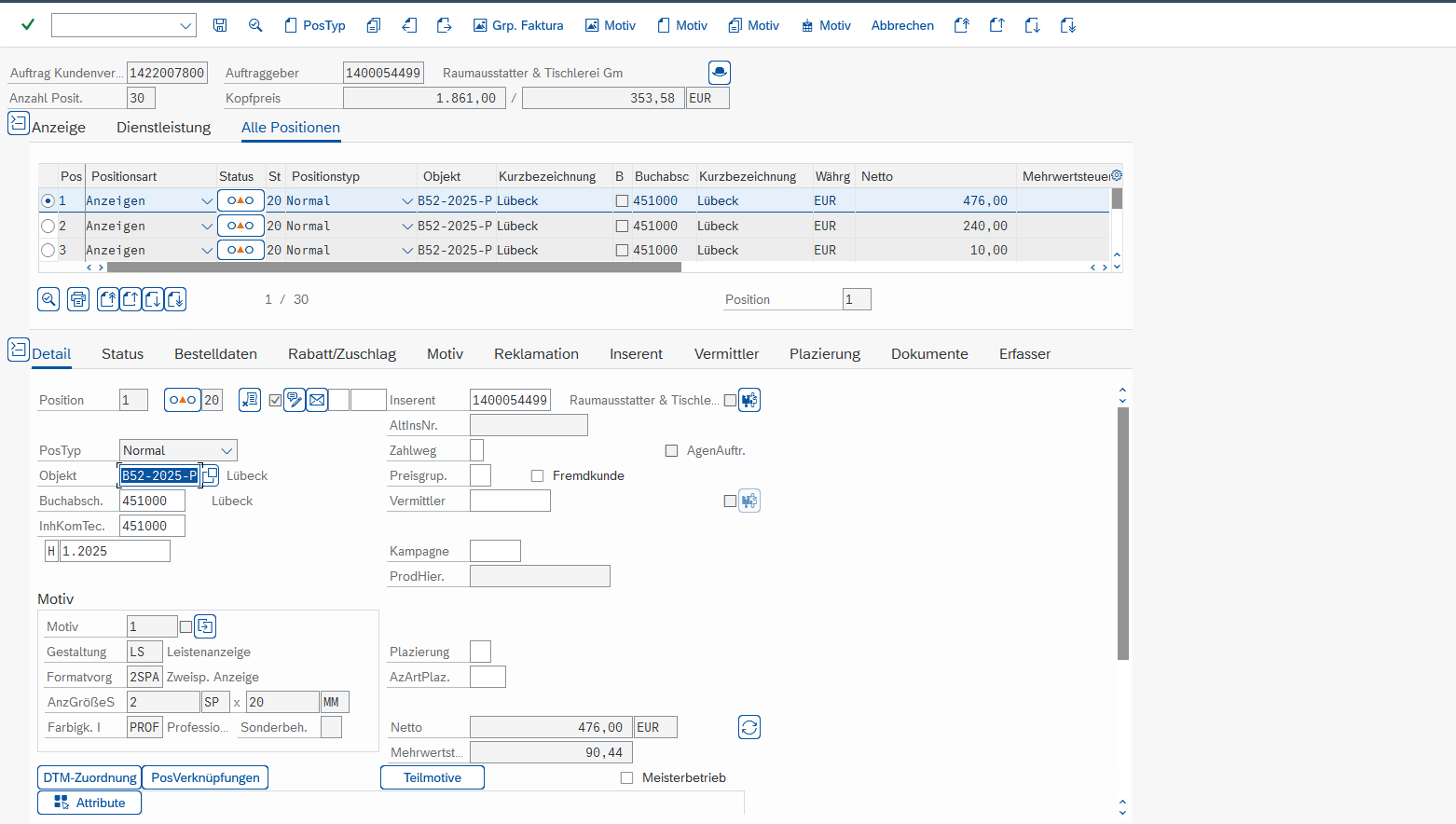This screenshot has width=1456, height=824.
Task: Click status traffic-light button in row 2
Action: (240, 226)
